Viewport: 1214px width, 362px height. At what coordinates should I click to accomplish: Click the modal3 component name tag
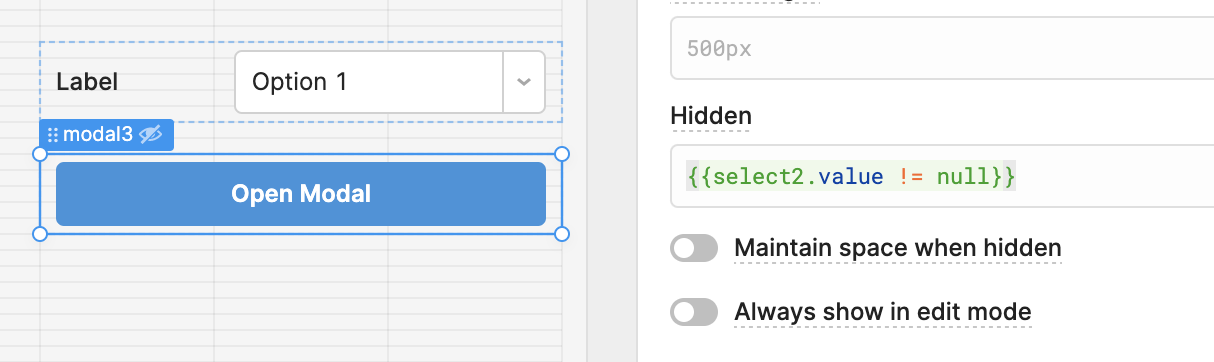(x=107, y=135)
